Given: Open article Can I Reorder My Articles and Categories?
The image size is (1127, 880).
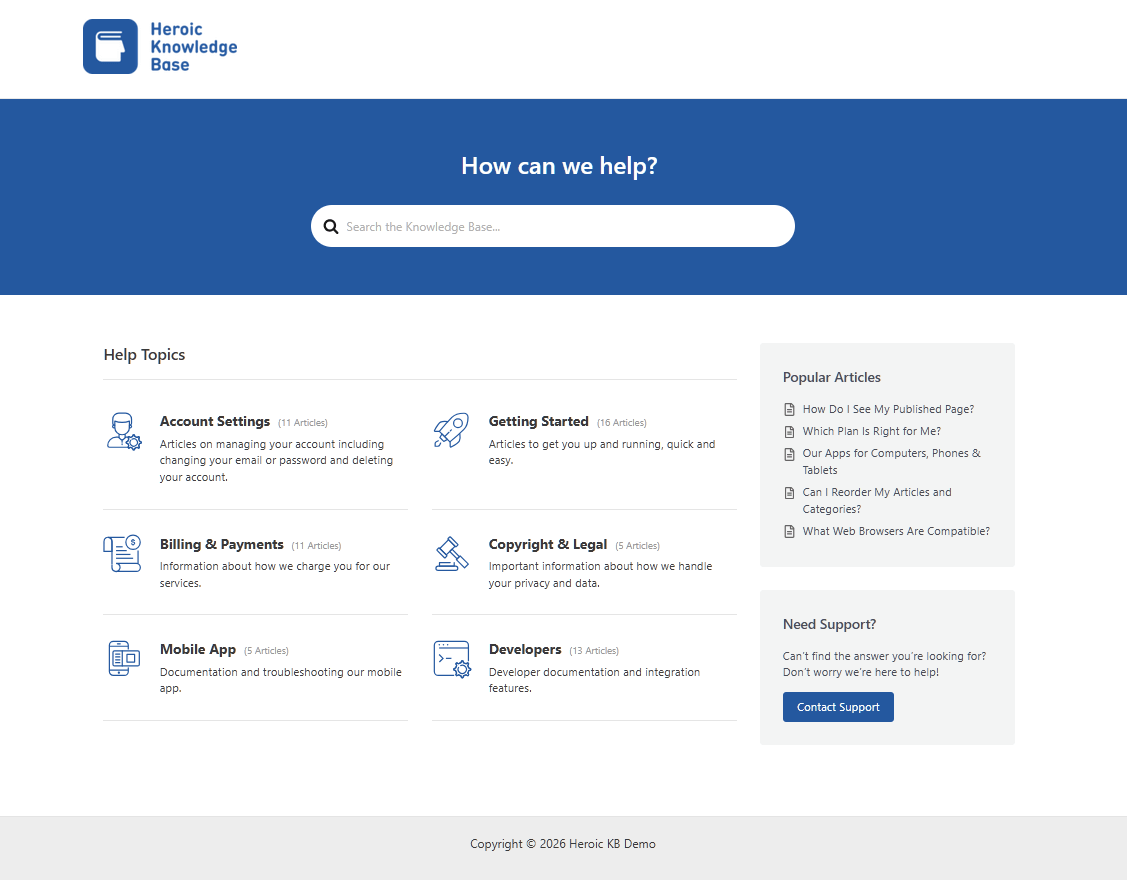Looking at the screenshot, I should coord(877,500).
